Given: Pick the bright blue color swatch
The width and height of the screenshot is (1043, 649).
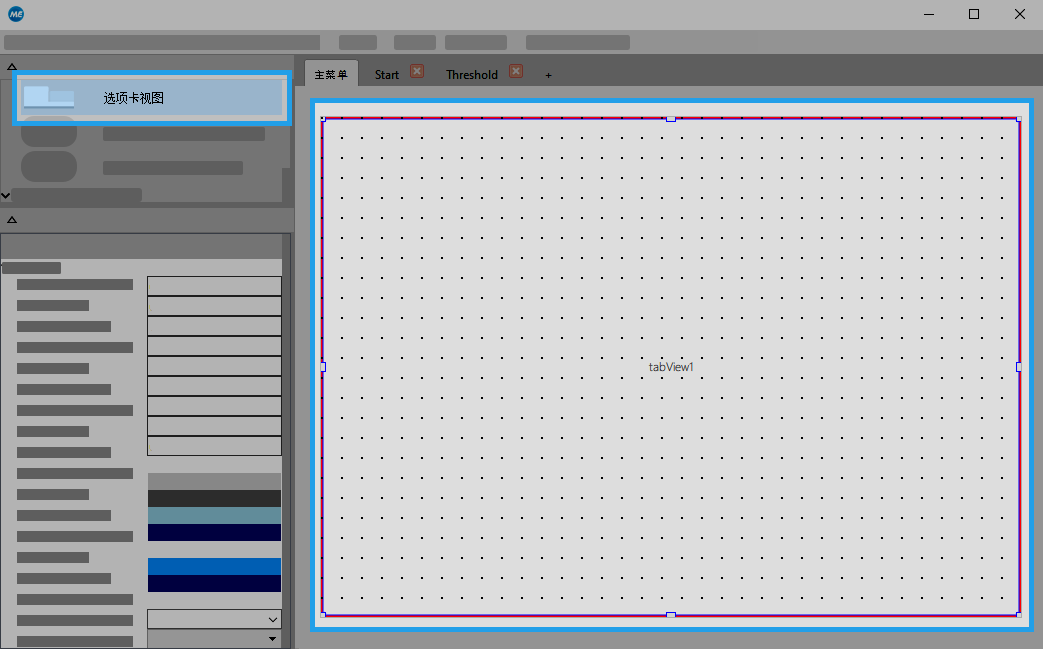Looking at the screenshot, I should 214,566.
